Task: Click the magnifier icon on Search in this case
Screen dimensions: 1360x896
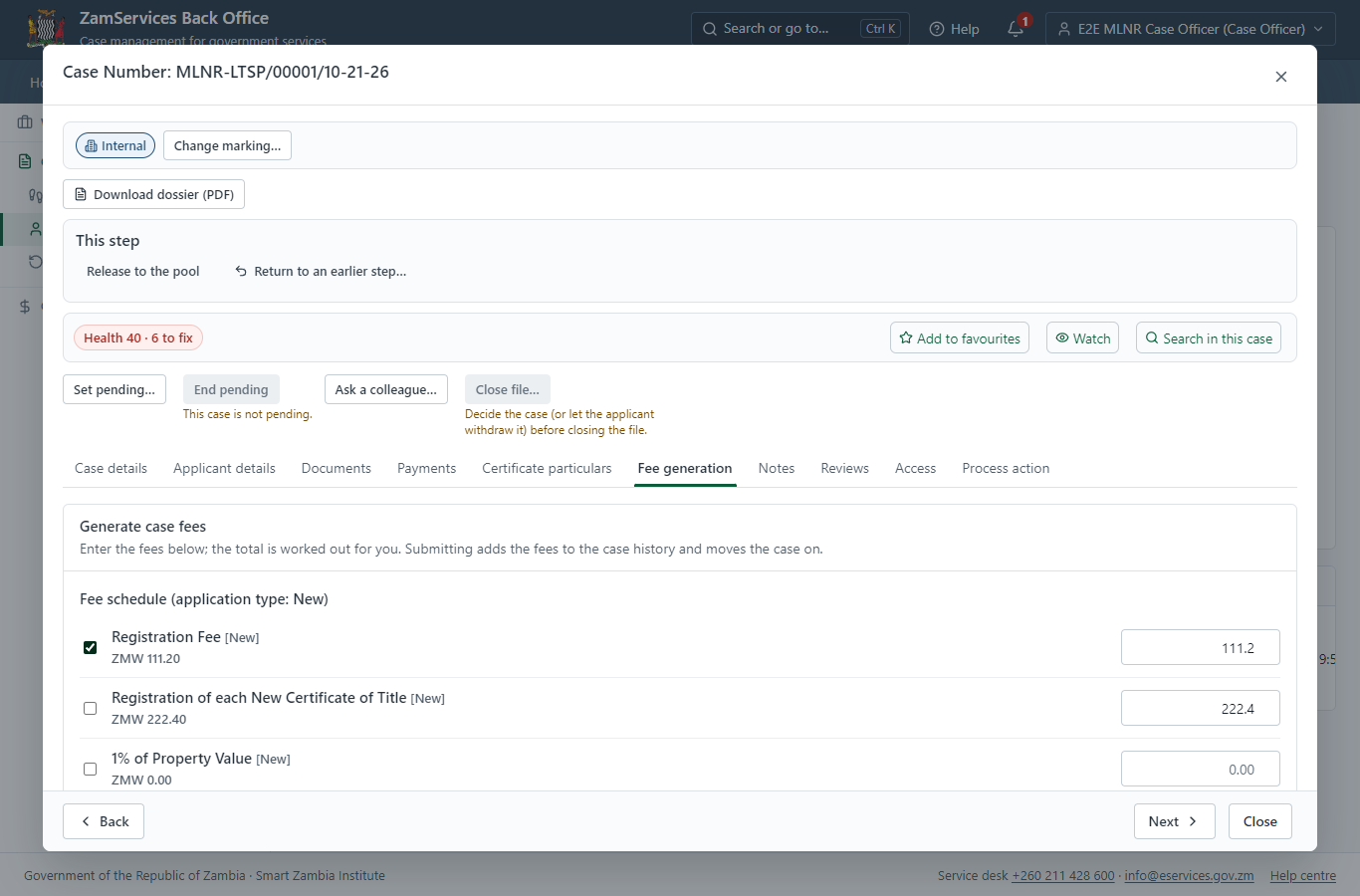Action: point(1152,337)
